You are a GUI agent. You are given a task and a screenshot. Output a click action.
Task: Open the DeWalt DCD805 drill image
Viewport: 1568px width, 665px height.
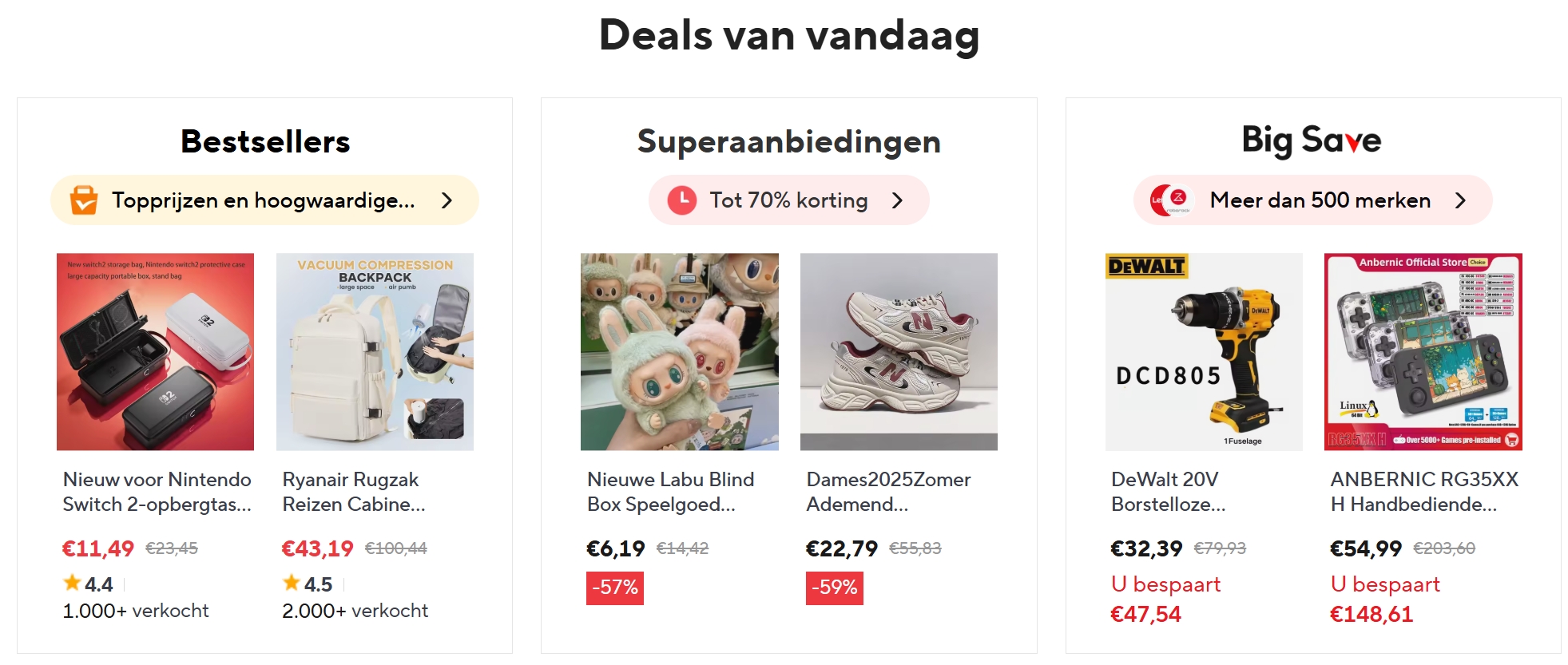coord(1204,351)
